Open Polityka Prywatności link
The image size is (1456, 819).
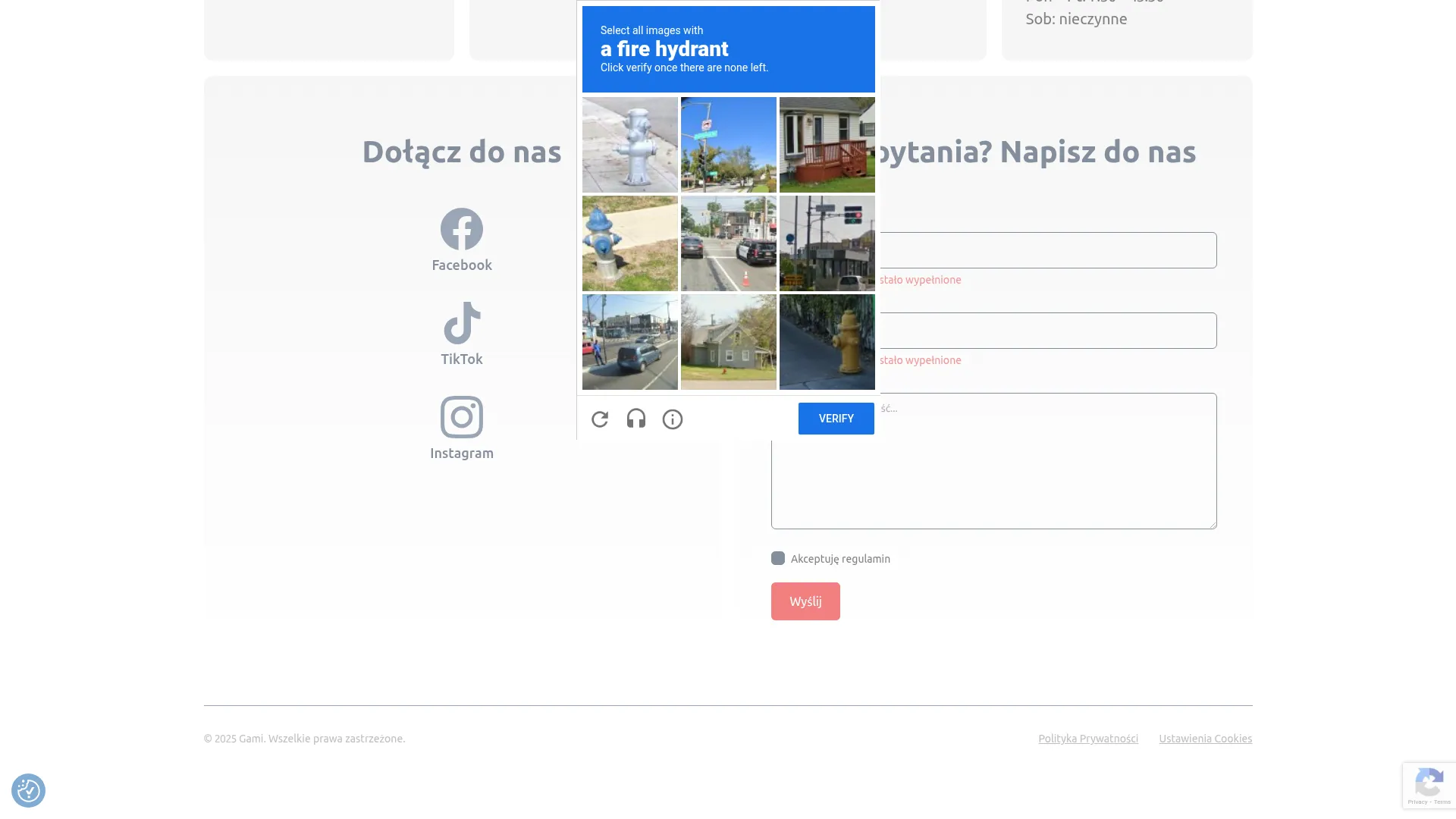(x=1087, y=739)
